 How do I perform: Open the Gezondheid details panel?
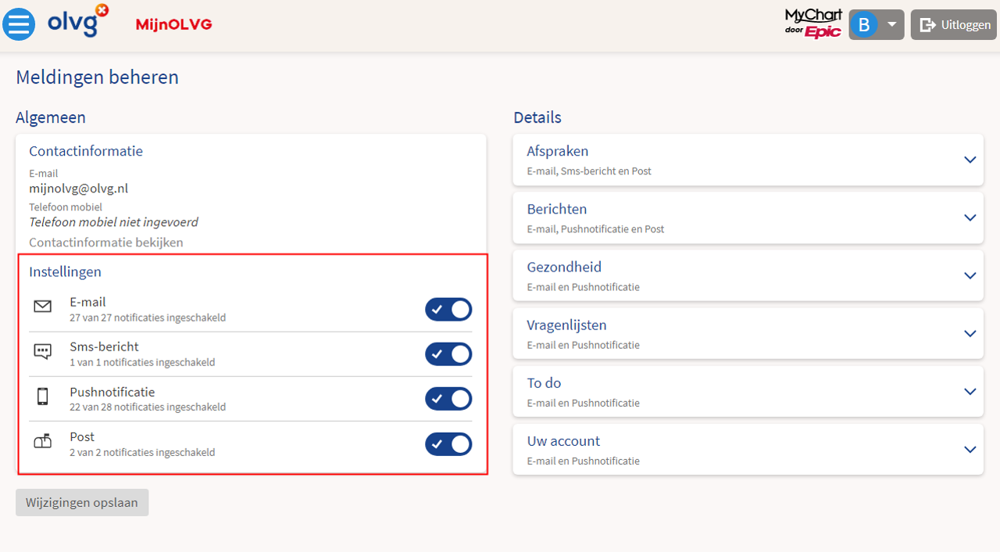point(748,276)
